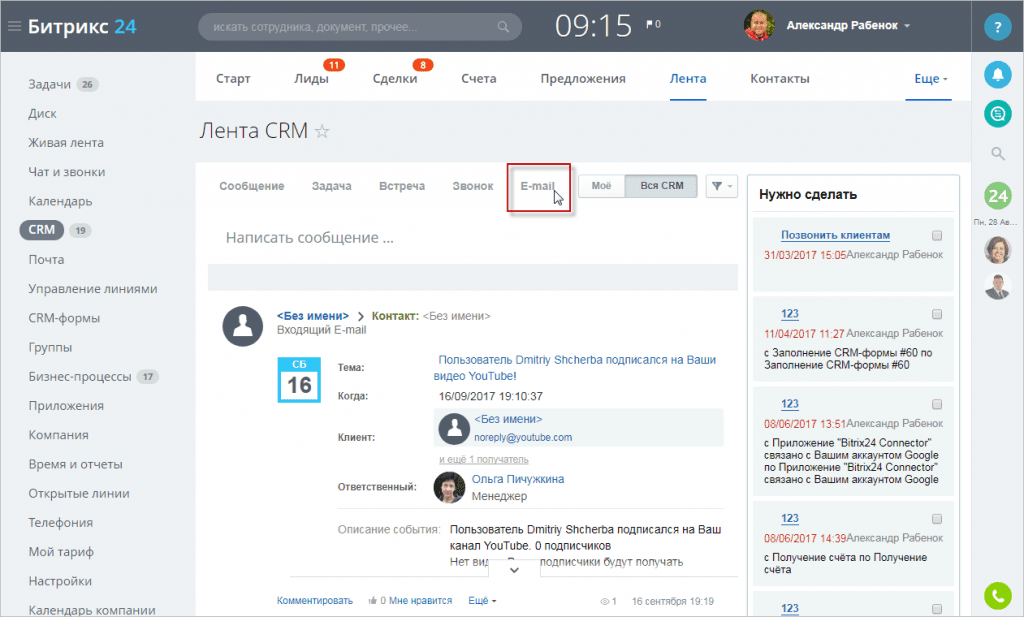The height and width of the screenshot is (617, 1024).
Task: Open Ольга Пичужкина profile link
Action: 518,479
